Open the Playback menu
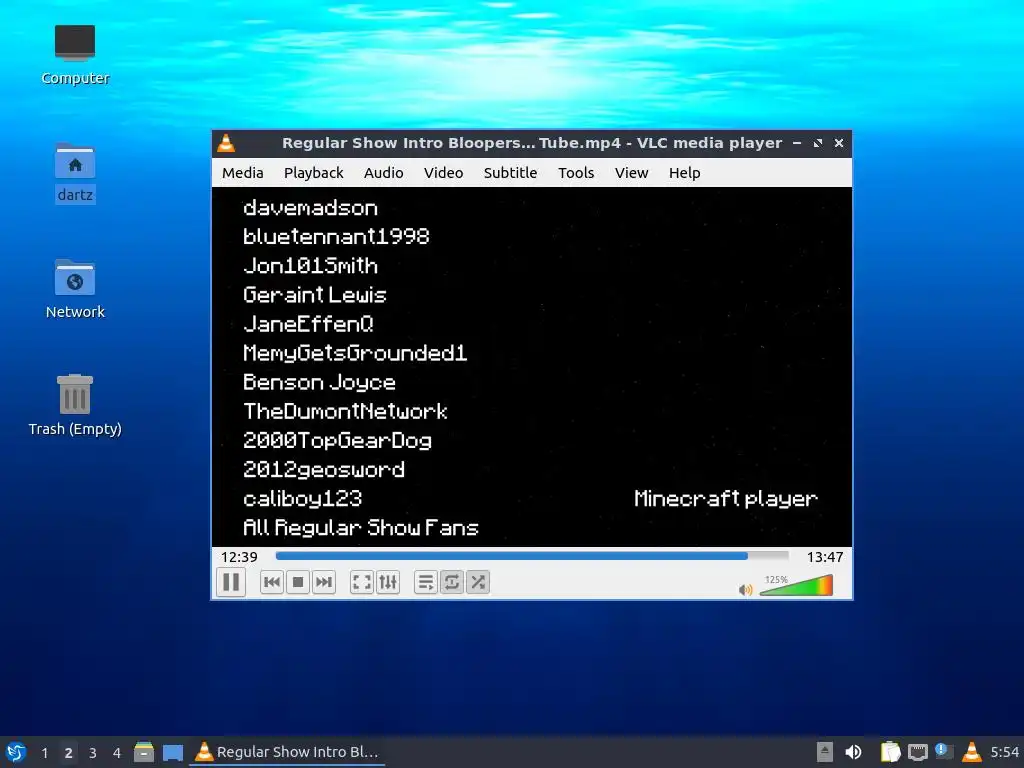Viewport: 1024px width, 768px height. pos(313,173)
